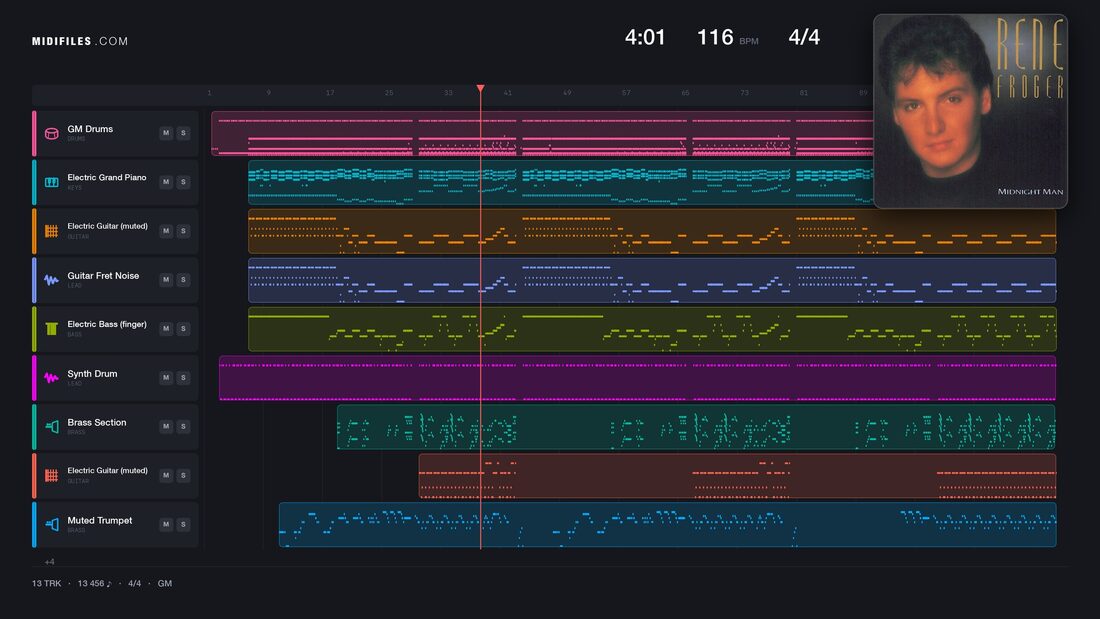Click bar 17 on the timeline ruler
Viewport: 1100px width, 619px height.
pyautogui.click(x=330, y=93)
